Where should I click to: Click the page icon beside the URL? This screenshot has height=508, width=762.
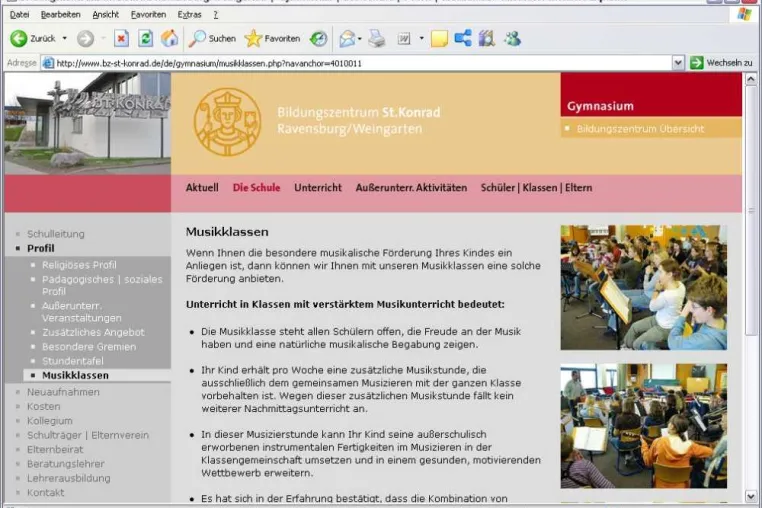[48, 63]
